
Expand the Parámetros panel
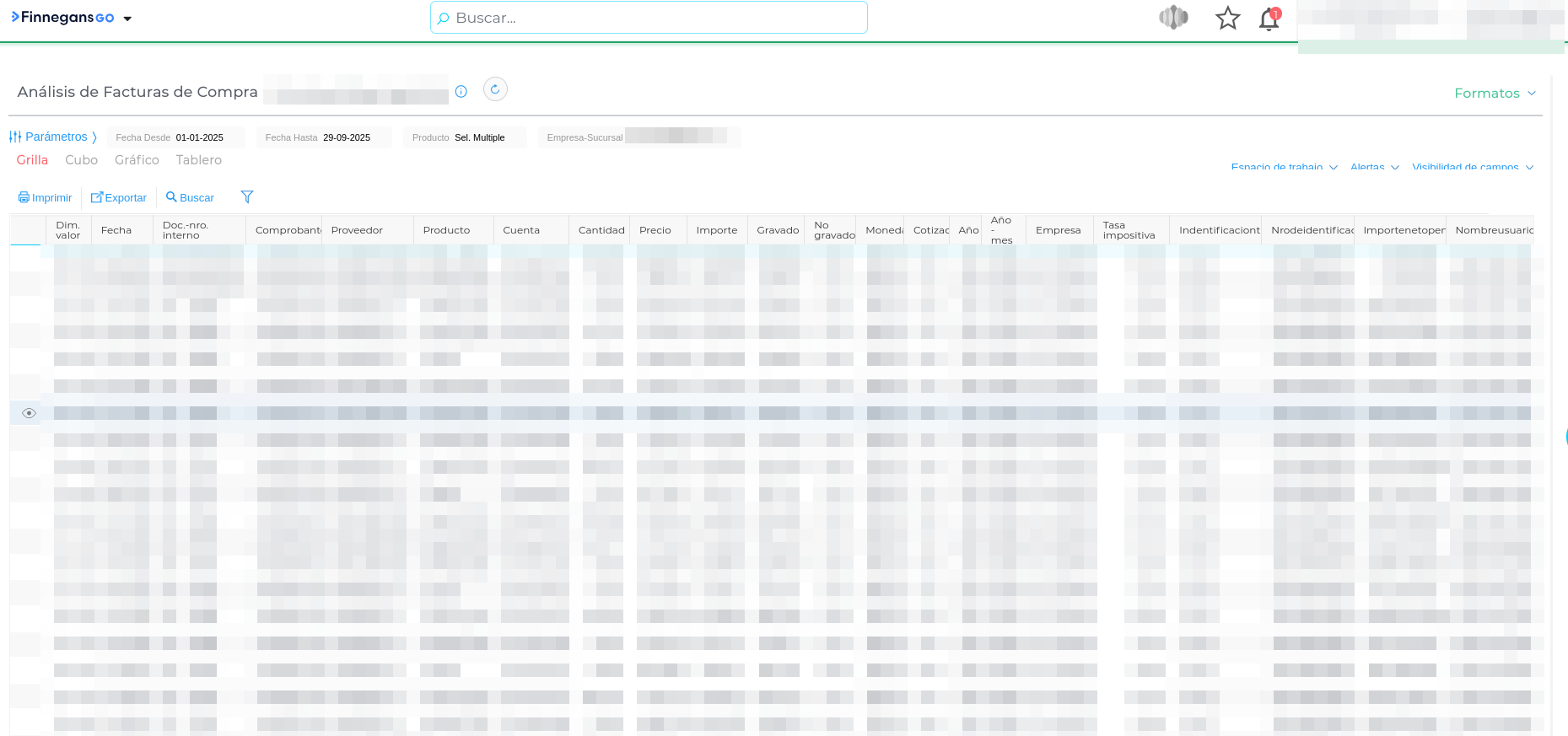[x=53, y=137]
